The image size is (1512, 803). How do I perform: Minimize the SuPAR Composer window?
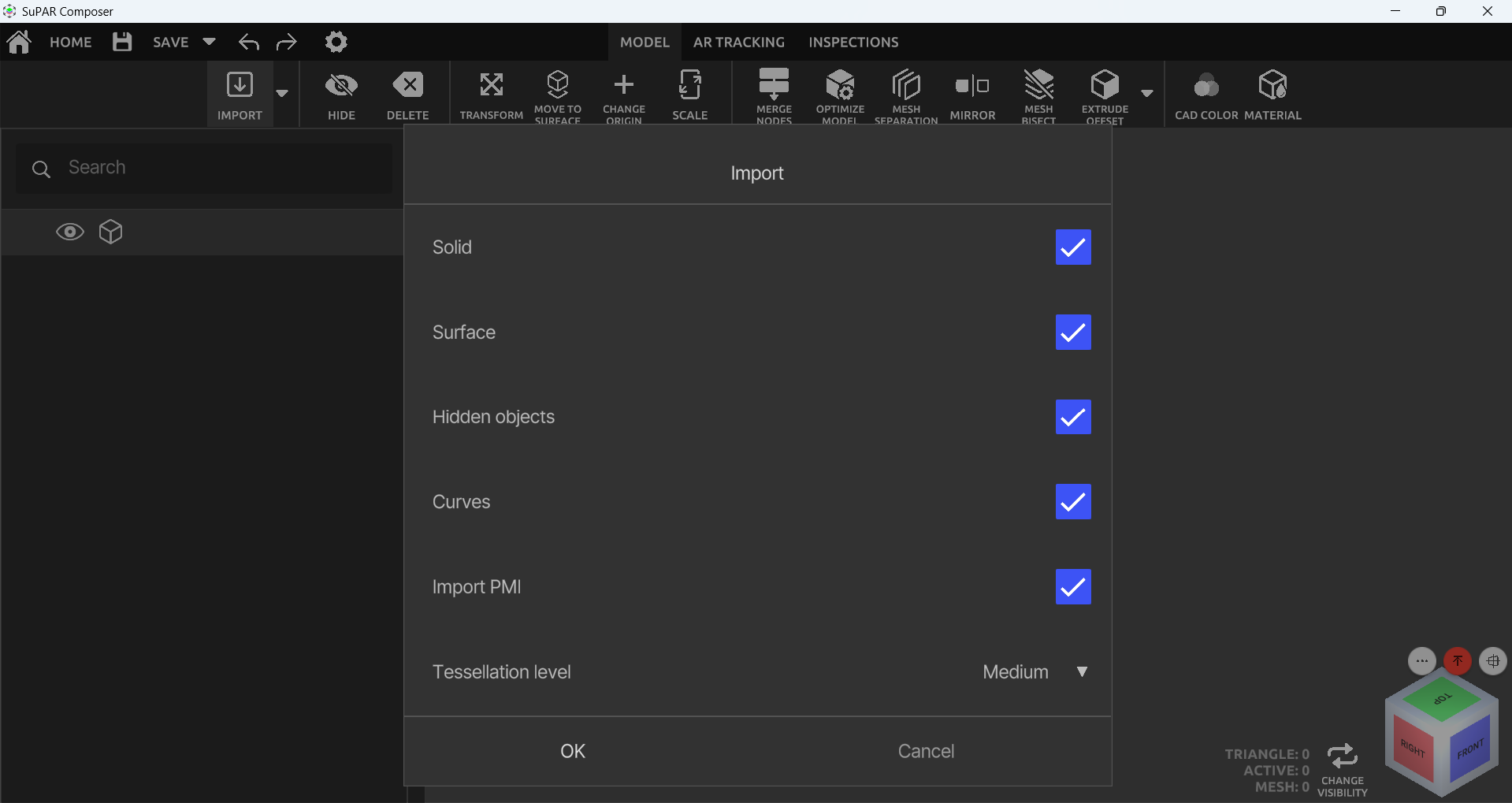point(1395,11)
